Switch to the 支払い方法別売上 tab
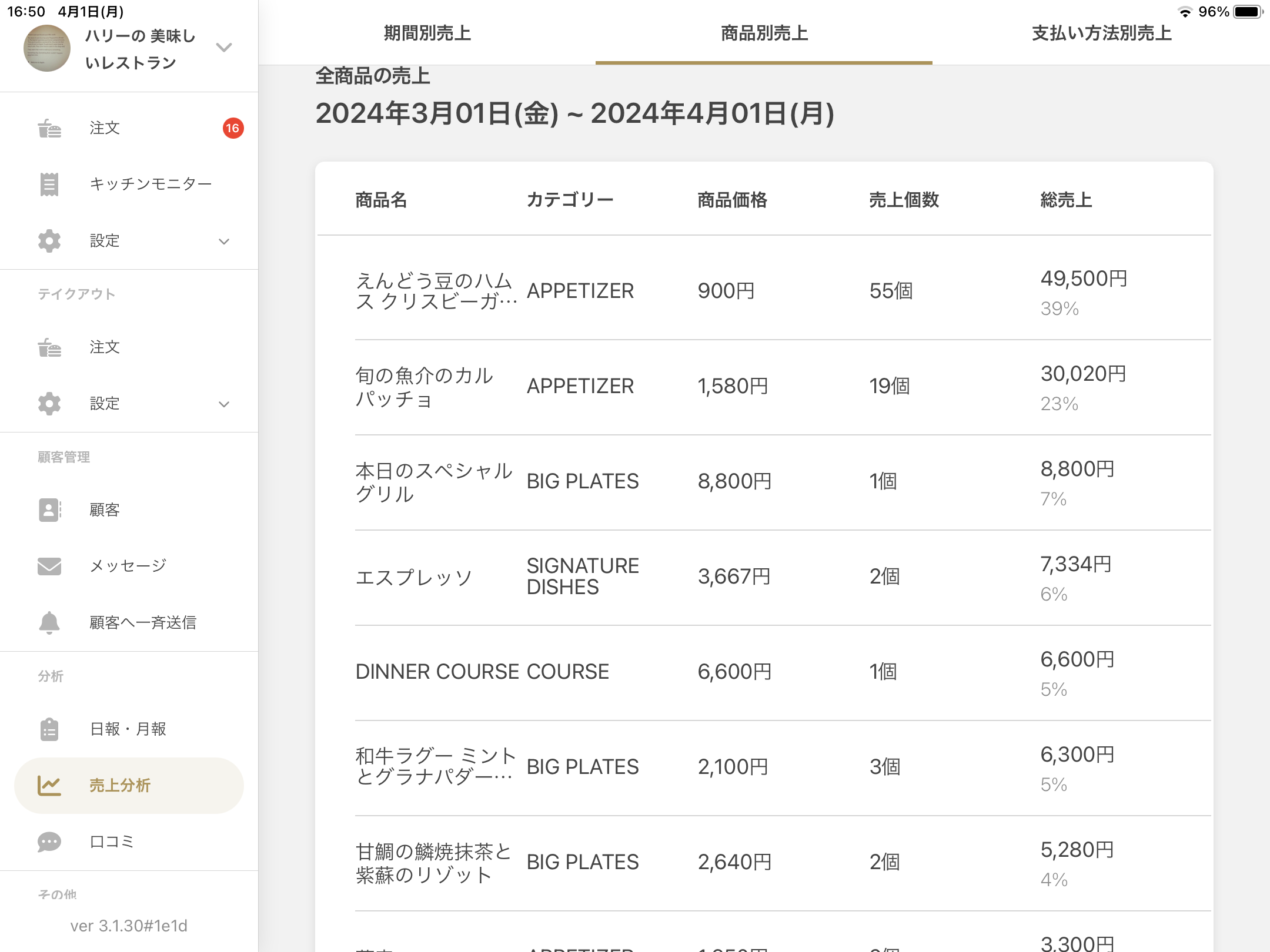1270x952 pixels. tap(1101, 33)
